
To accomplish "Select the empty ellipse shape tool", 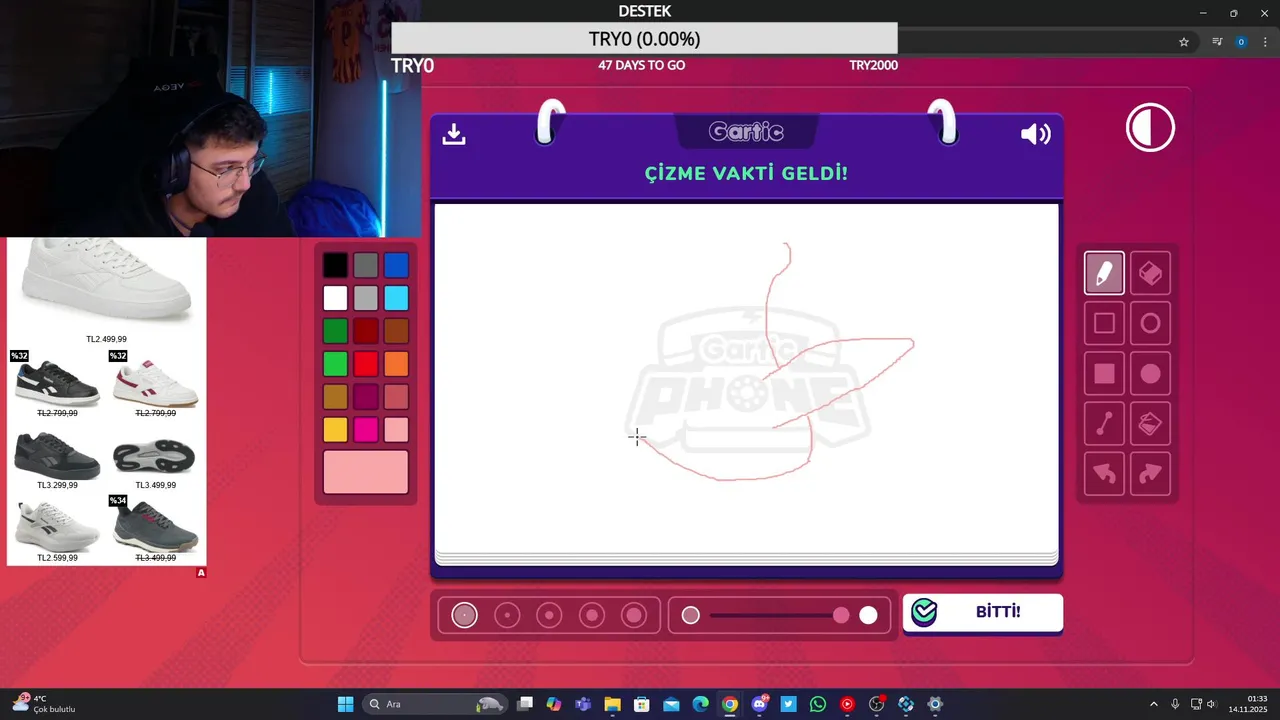I will [x=1150, y=323].
